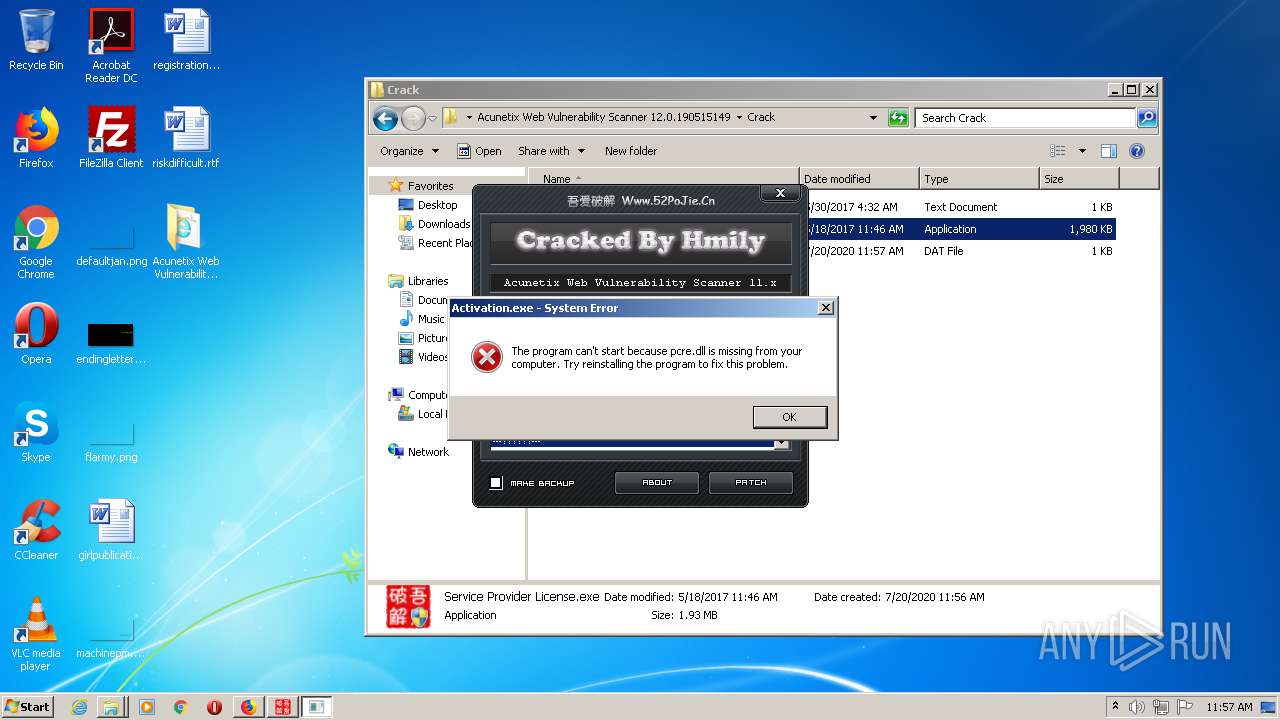This screenshot has height=720, width=1280.
Task: Open the Share with menu
Action: click(x=550, y=151)
